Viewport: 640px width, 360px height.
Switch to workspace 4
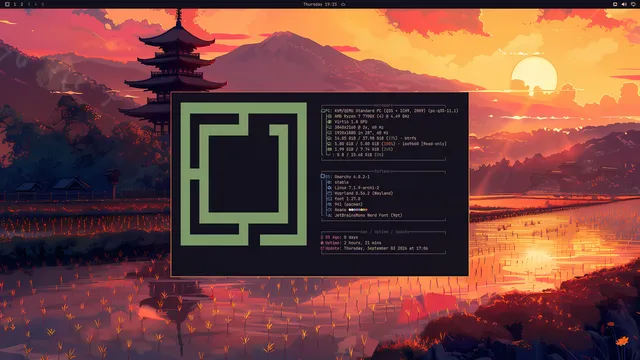(36, 4)
